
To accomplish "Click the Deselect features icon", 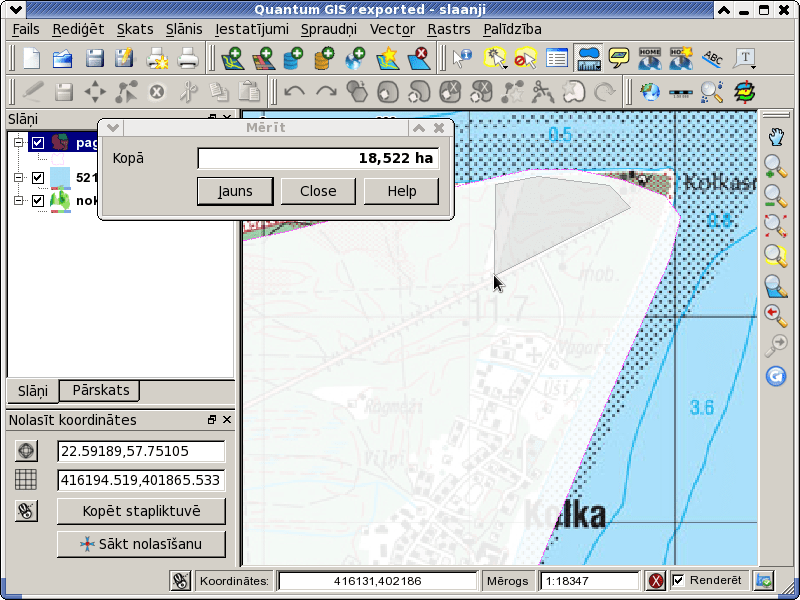I will (526, 58).
